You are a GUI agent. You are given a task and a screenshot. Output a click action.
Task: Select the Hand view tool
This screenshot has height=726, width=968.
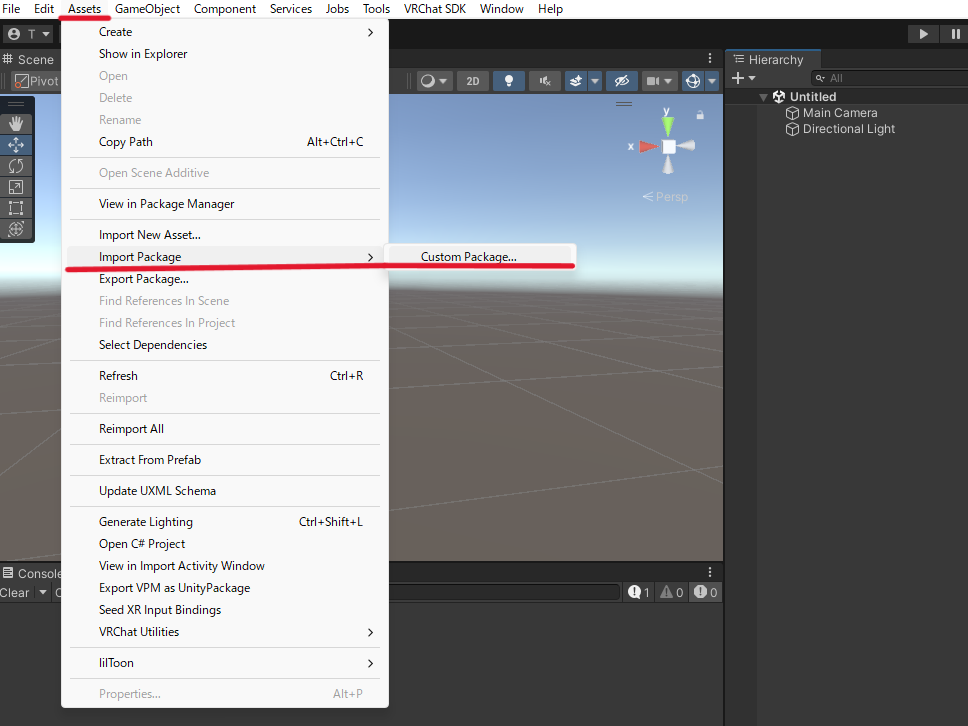coord(16,124)
